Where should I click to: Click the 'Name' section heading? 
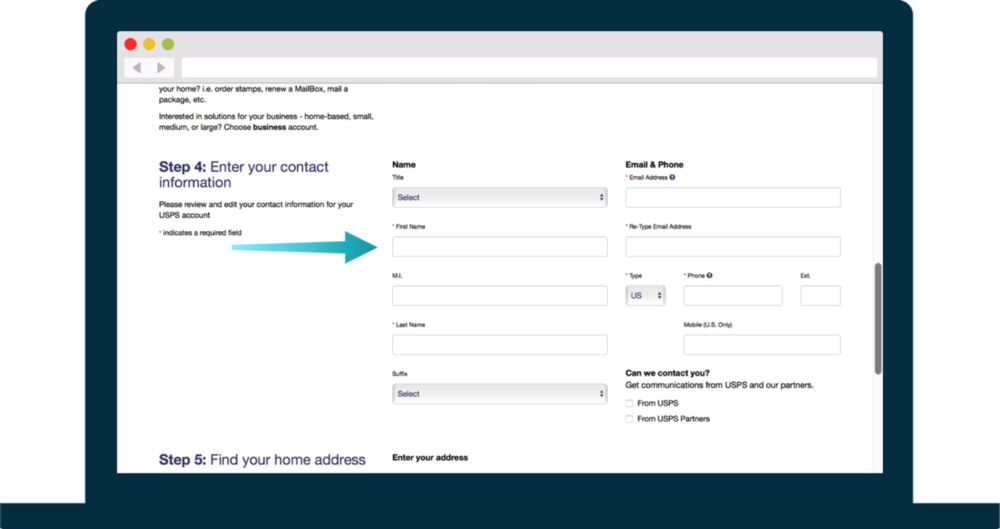pyautogui.click(x=404, y=165)
